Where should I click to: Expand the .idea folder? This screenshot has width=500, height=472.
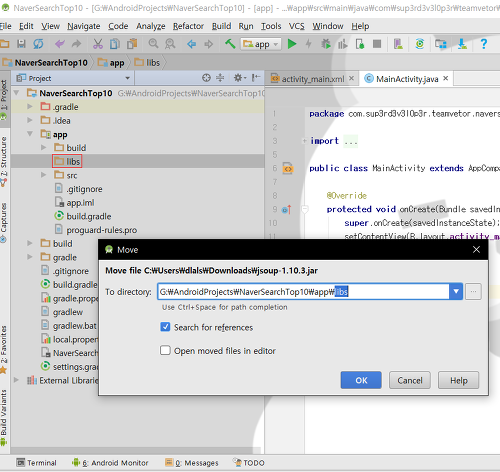tap(30, 120)
